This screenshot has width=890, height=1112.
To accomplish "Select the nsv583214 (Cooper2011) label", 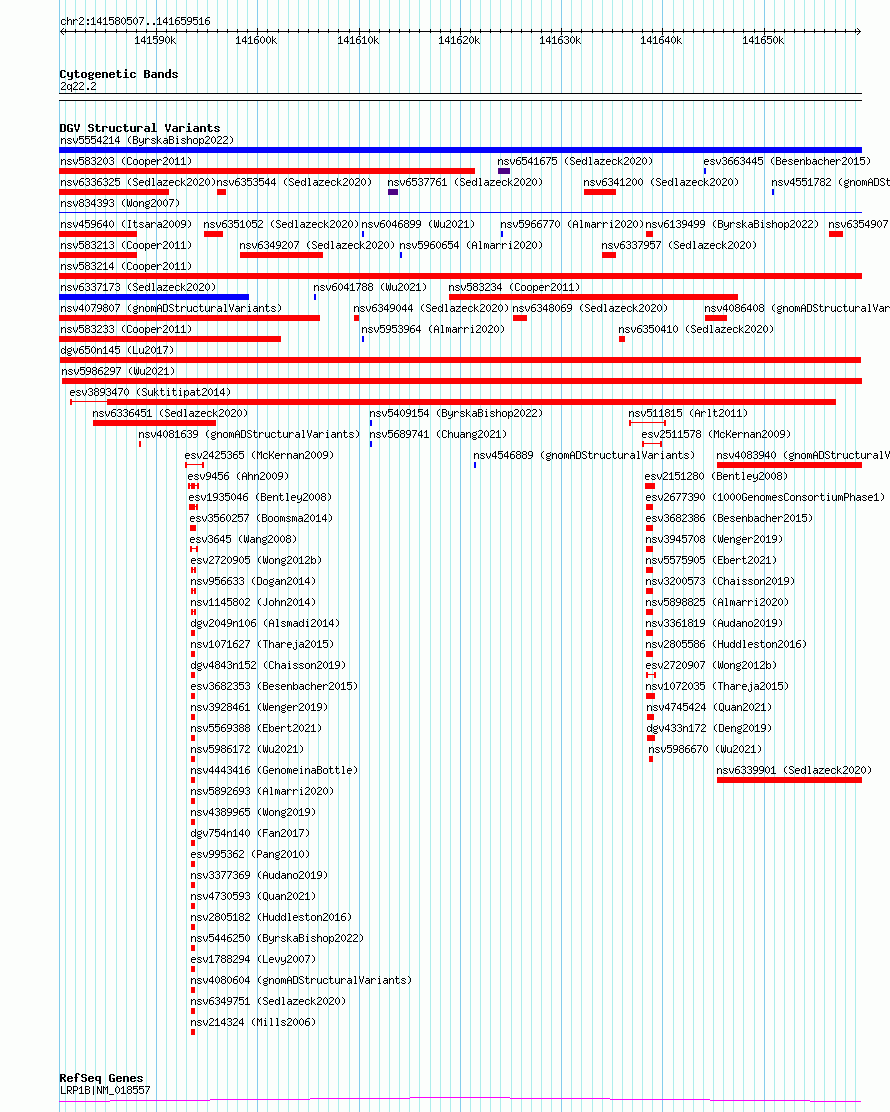I will click(126, 267).
